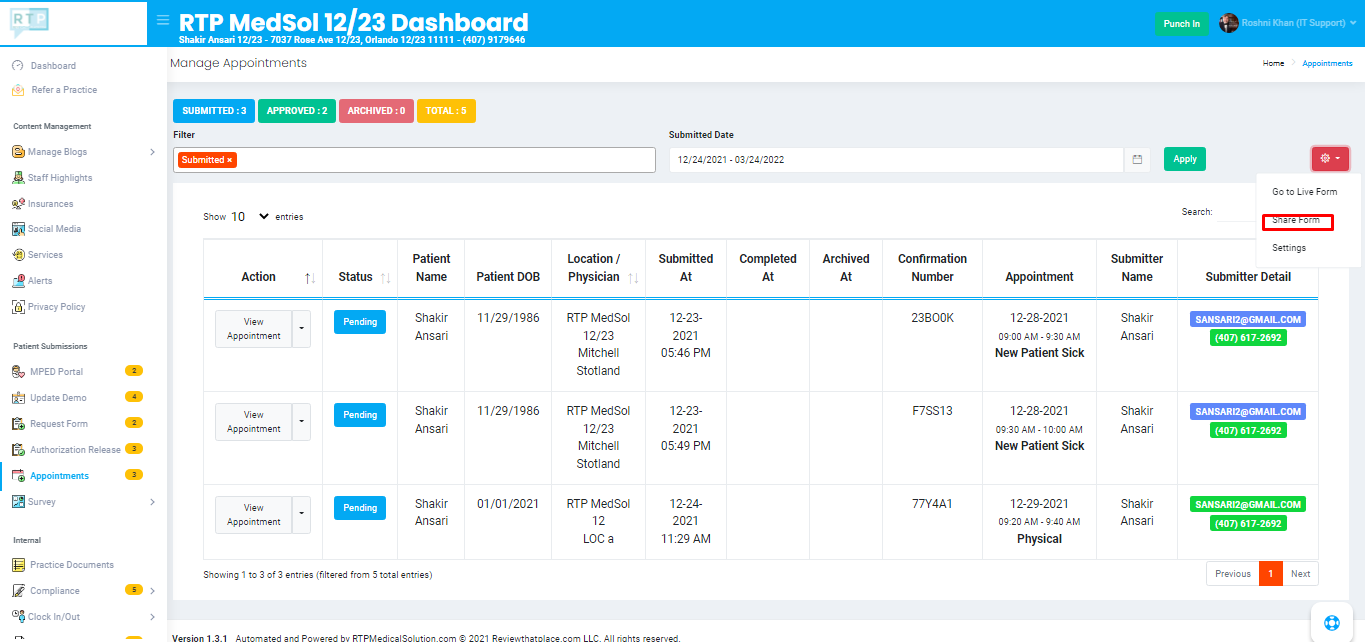This screenshot has height=642, width=1365.
Task: Click View Appointment for 77Y4A1 row
Action: (253, 514)
